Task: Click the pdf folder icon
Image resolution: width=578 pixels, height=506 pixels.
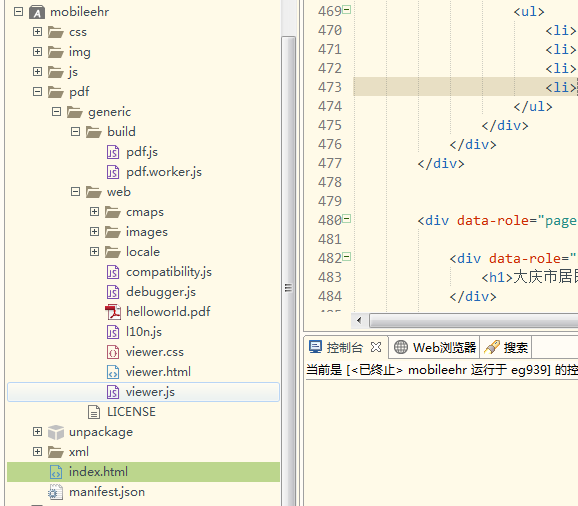Action: (56, 92)
